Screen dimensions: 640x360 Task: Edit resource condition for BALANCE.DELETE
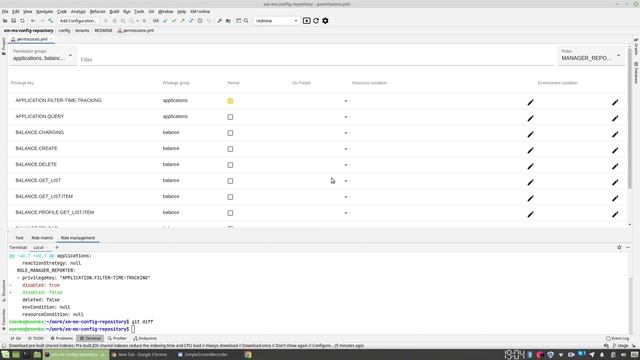pyautogui.click(x=530, y=166)
